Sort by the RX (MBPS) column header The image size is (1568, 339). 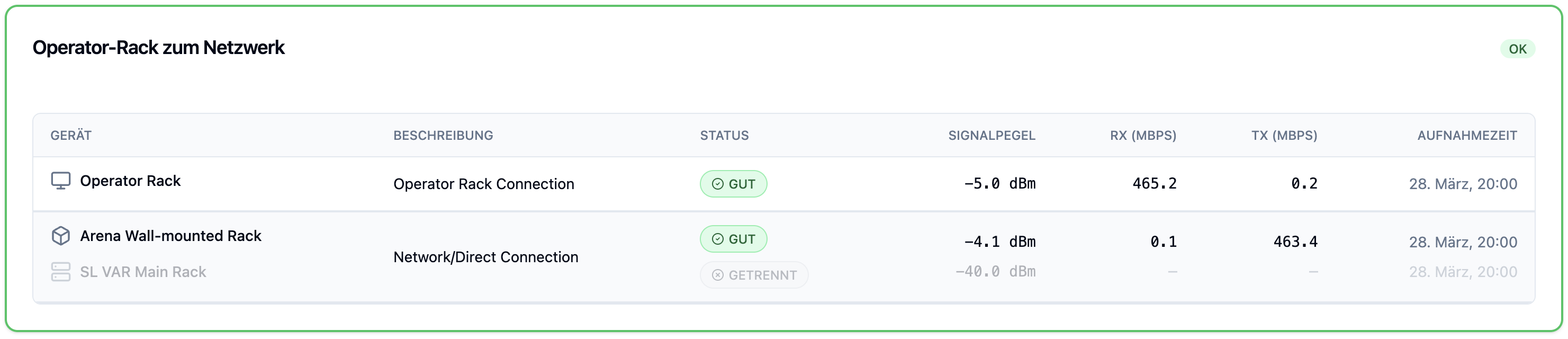[1142, 135]
